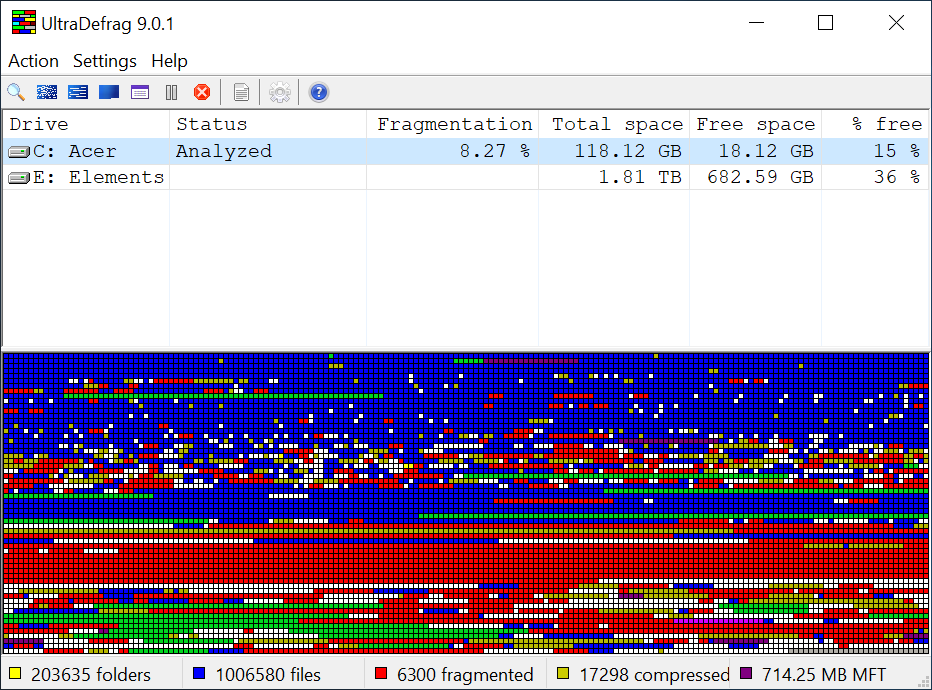Open the Action menu
The image size is (932, 690).
33,61
